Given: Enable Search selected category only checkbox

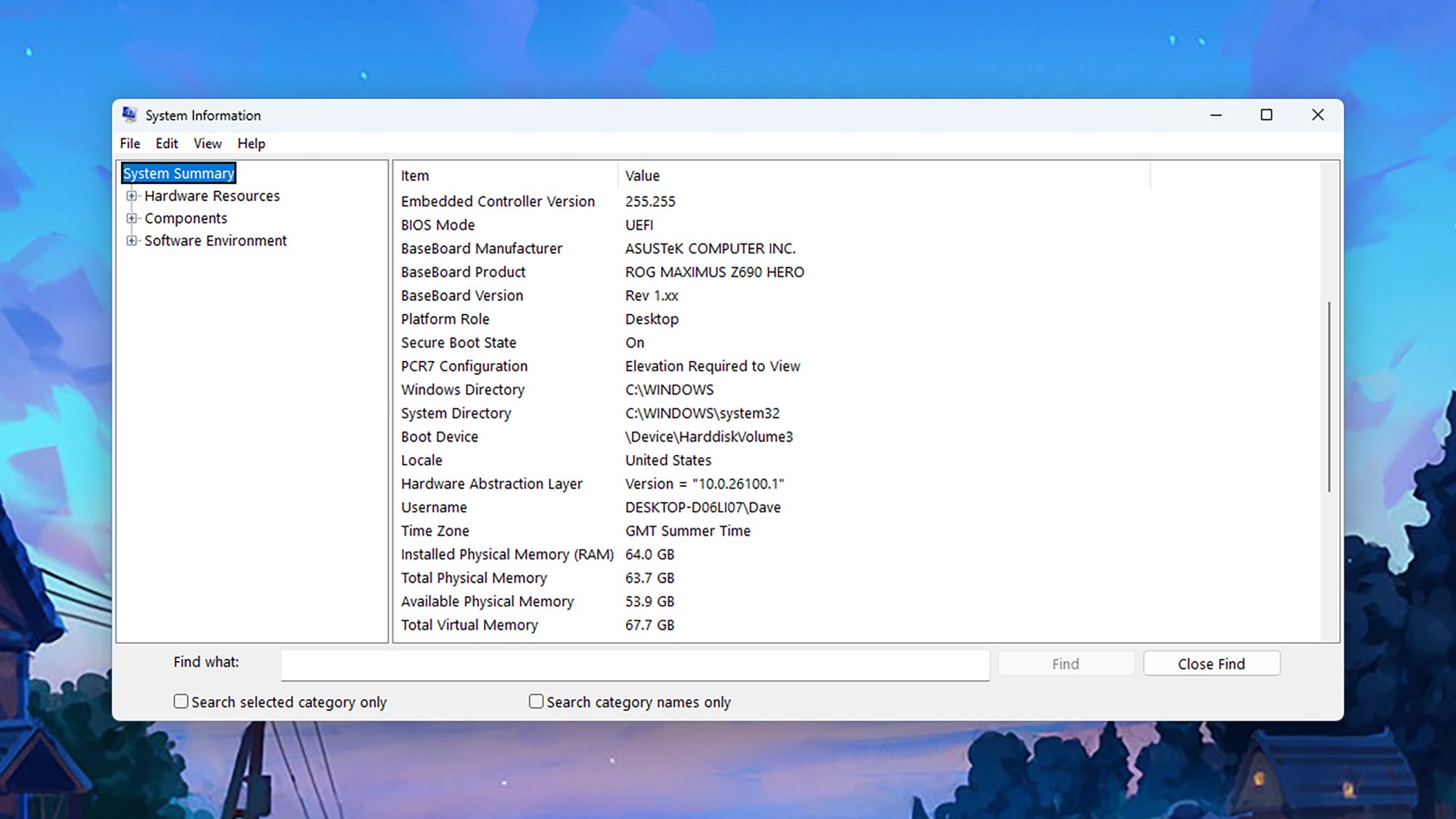Looking at the screenshot, I should pyautogui.click(x=181, y=701).
